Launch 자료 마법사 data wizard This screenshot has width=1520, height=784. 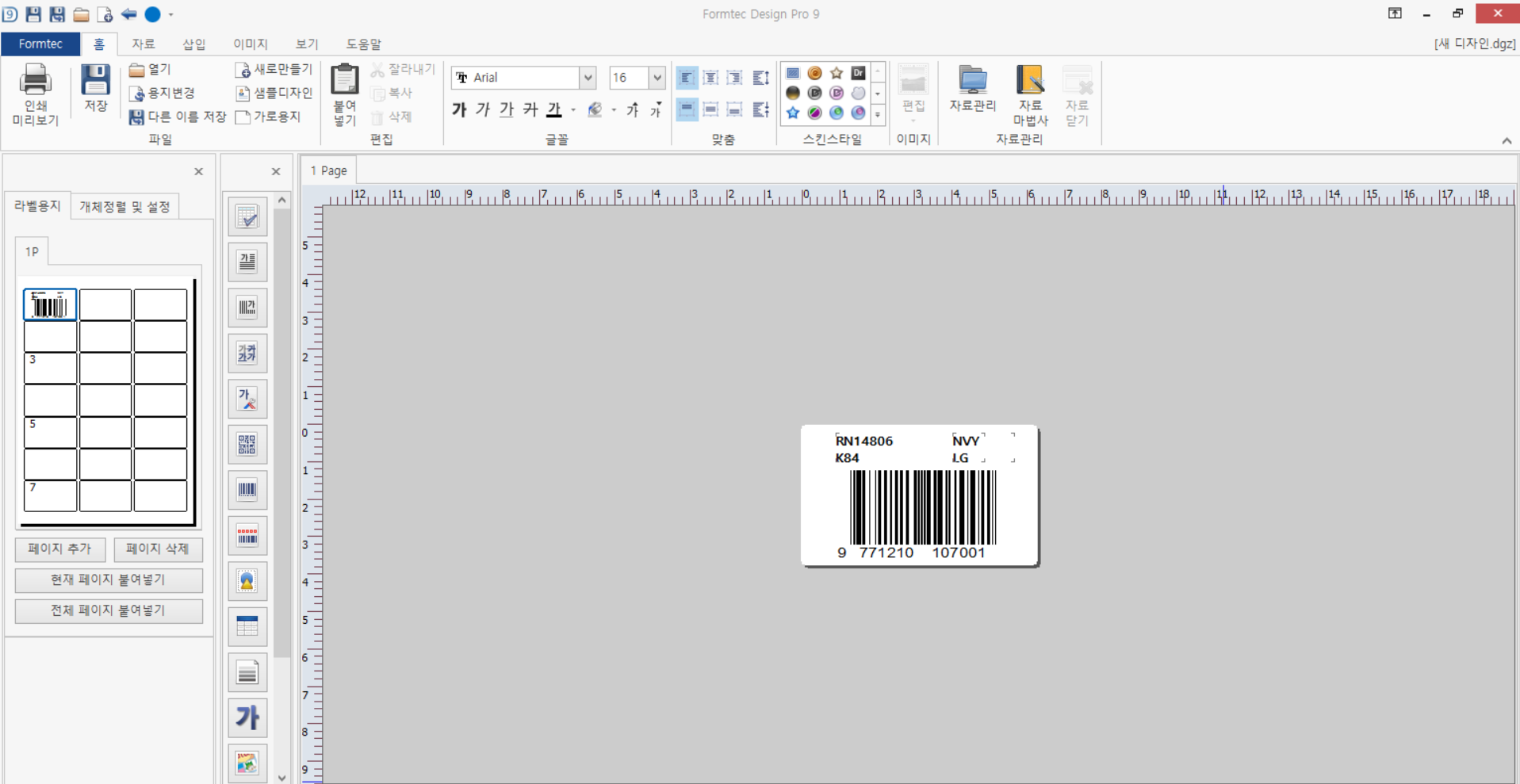point(1030,95)
